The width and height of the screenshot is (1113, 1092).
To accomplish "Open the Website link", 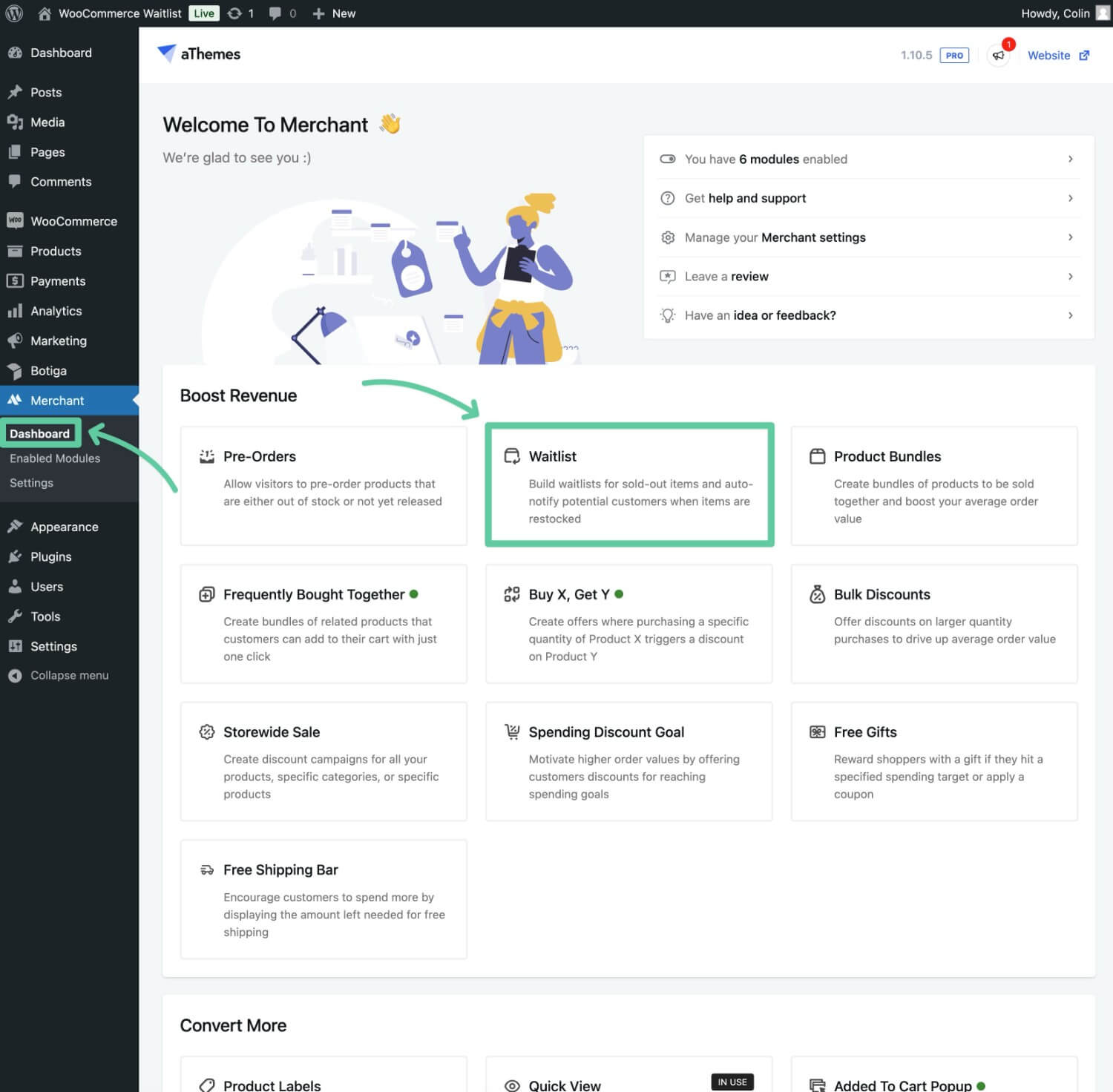I will click(x=1058, y=56).
